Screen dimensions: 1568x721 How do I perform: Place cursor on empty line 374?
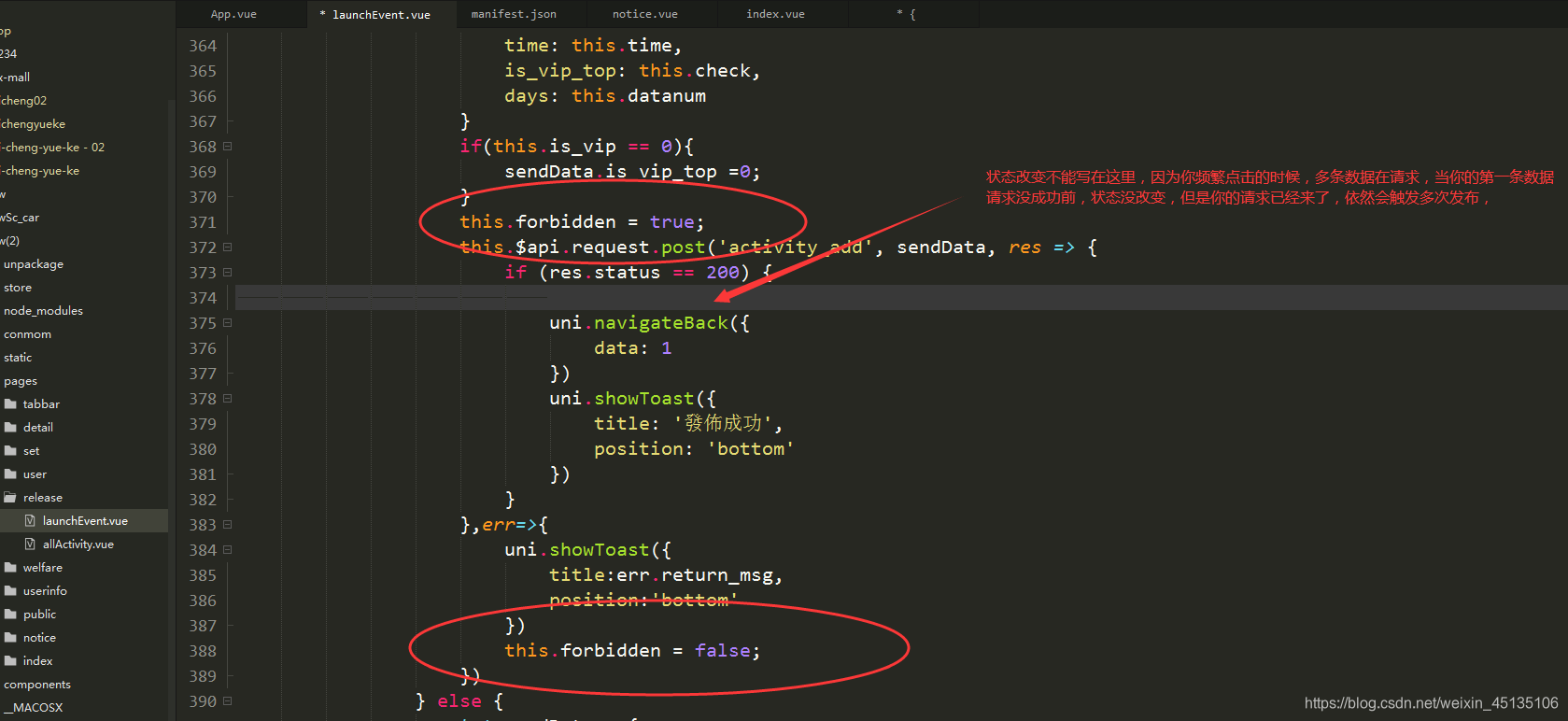click(x=901, y=298)
